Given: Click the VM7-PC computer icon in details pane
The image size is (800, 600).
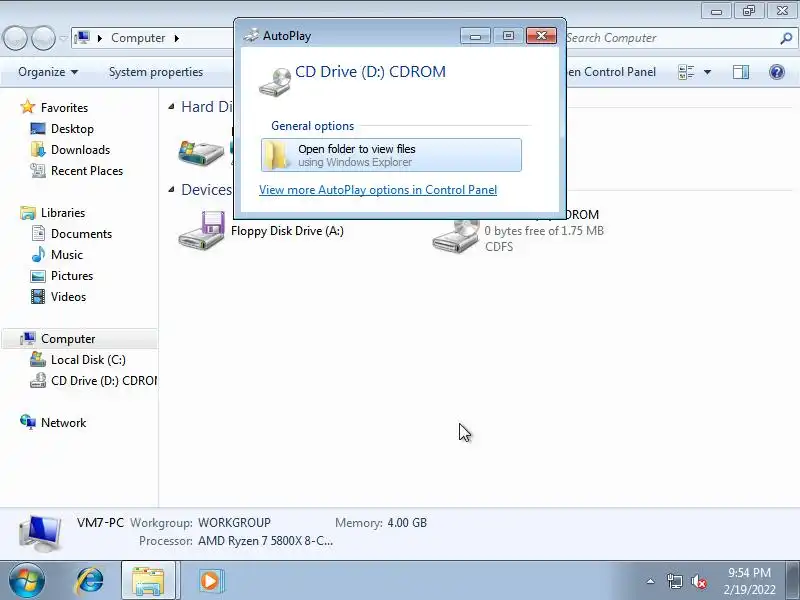Looking at the screenshot, I should [x=40, y=533].
